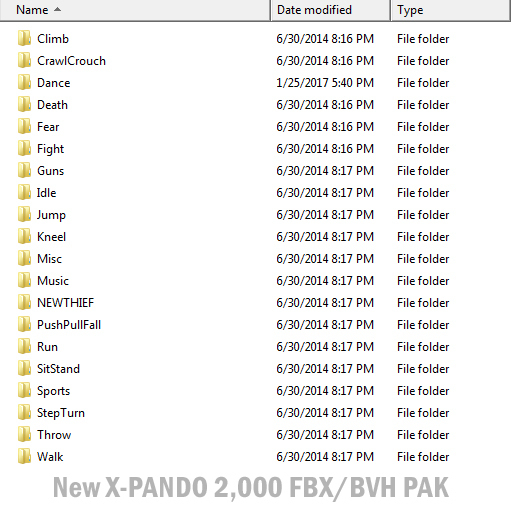Screen dimensions: 511x515
Task: Select the StepTurn folder name
Action: 61,413
